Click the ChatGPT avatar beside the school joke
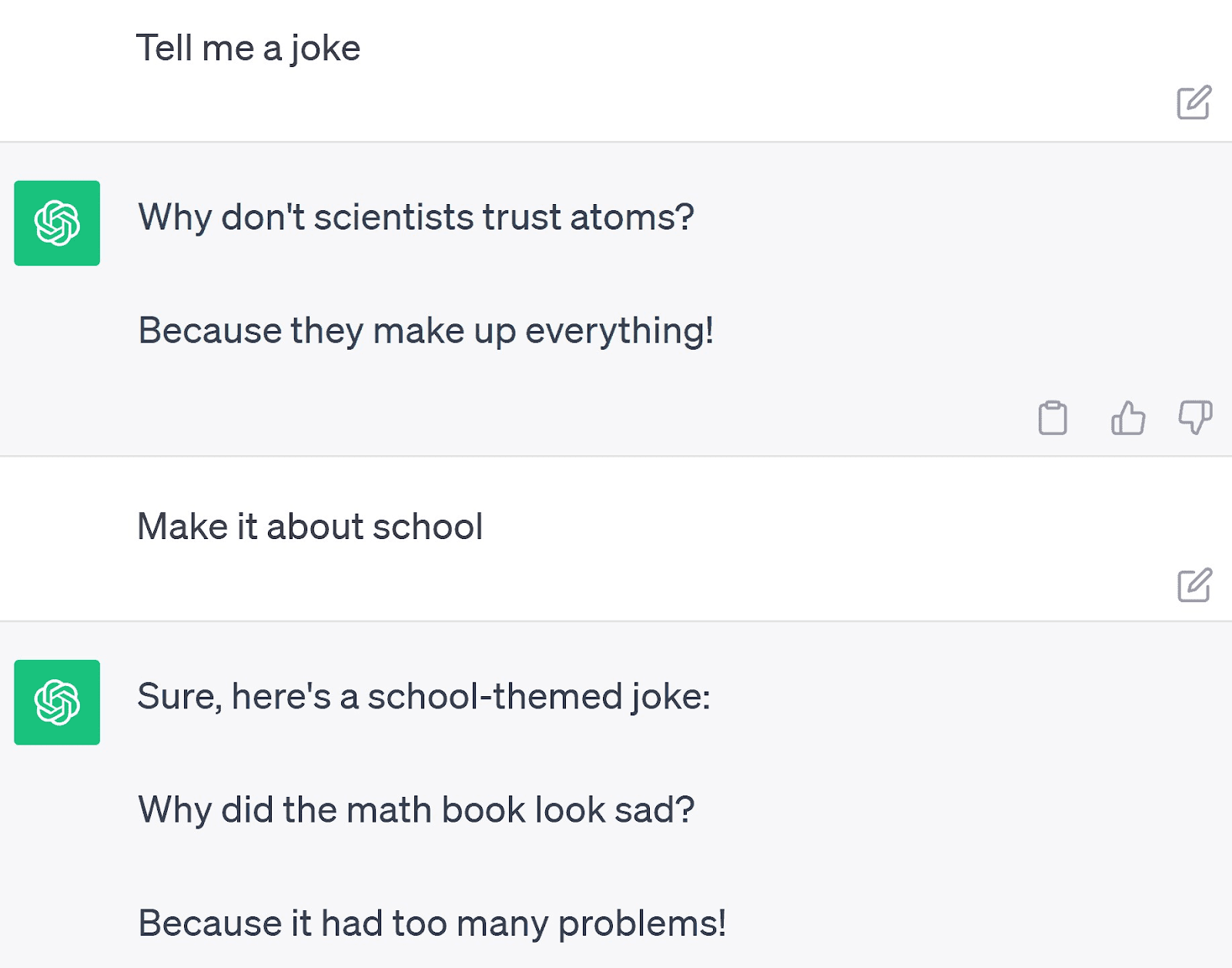 (x=57, y=702)
